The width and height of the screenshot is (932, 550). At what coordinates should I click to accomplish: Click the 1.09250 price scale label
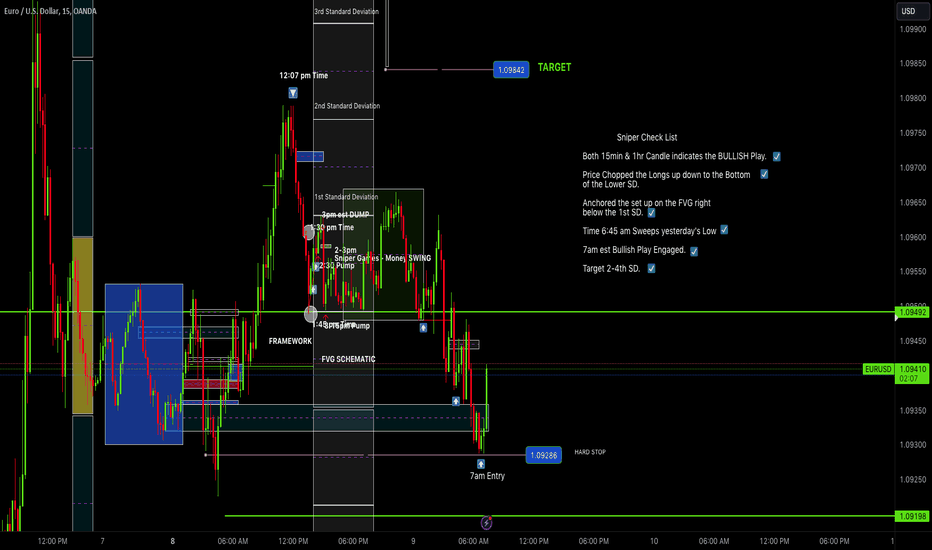[x=912, y=479]
